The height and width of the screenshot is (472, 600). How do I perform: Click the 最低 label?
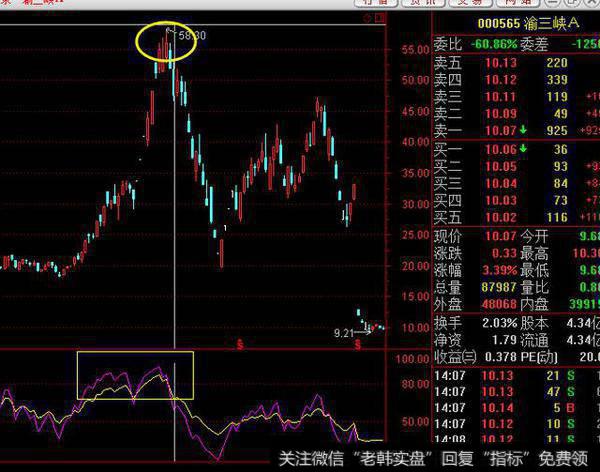[534, 270]
